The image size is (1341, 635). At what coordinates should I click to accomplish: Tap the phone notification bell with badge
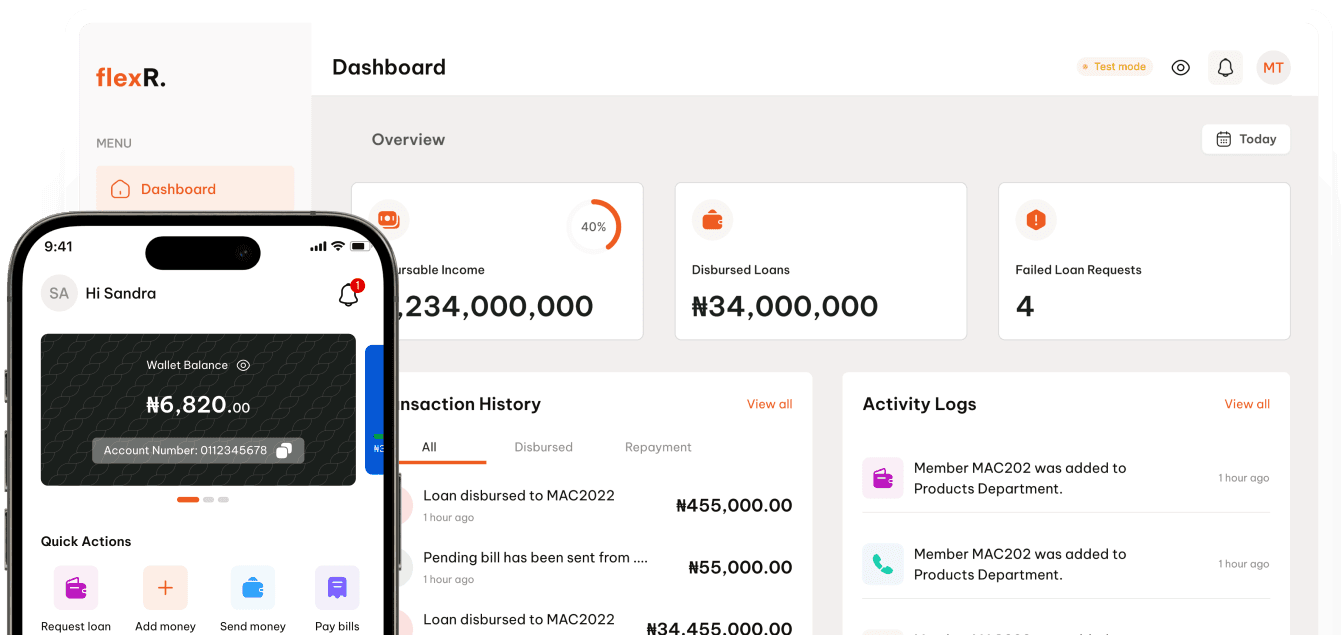(x=348, y=294)
